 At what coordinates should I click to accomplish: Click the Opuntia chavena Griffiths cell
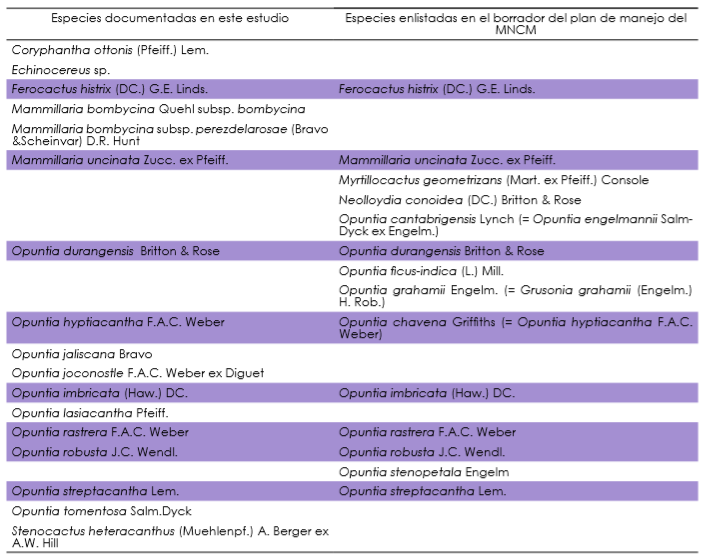[x=515, y=327]
